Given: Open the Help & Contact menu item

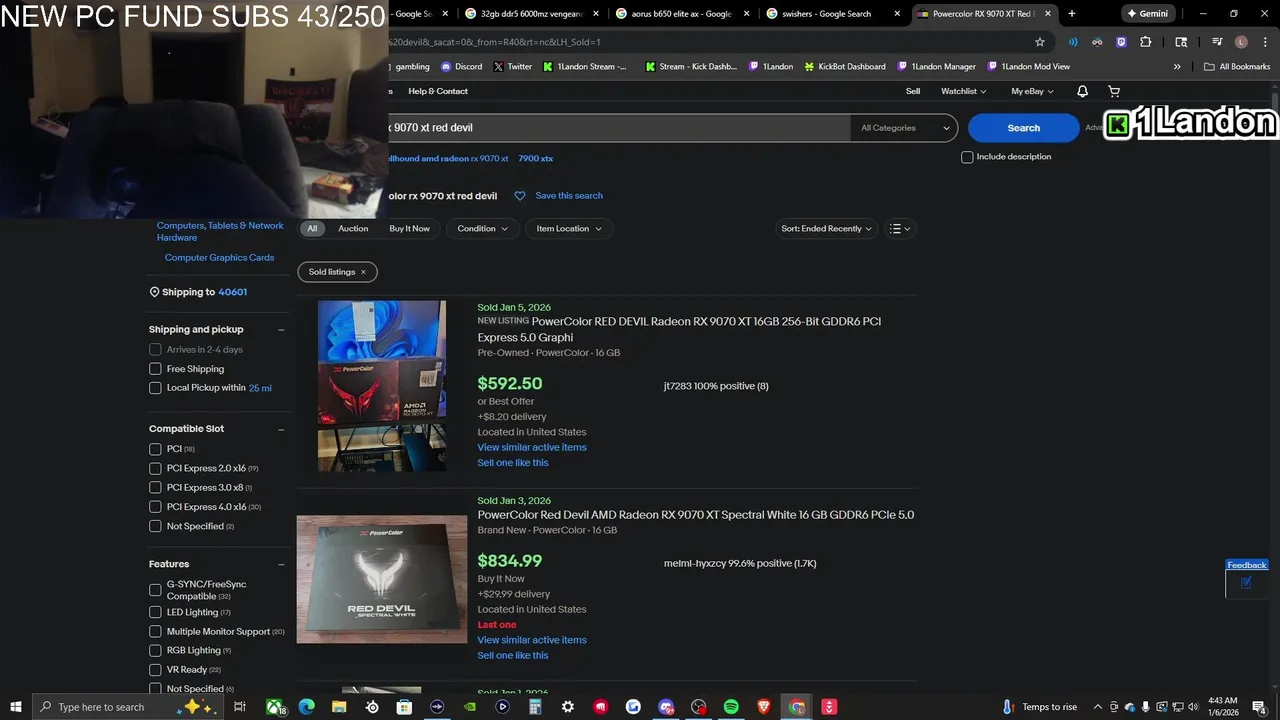Looking at the screenshot, I should point(438,91).
